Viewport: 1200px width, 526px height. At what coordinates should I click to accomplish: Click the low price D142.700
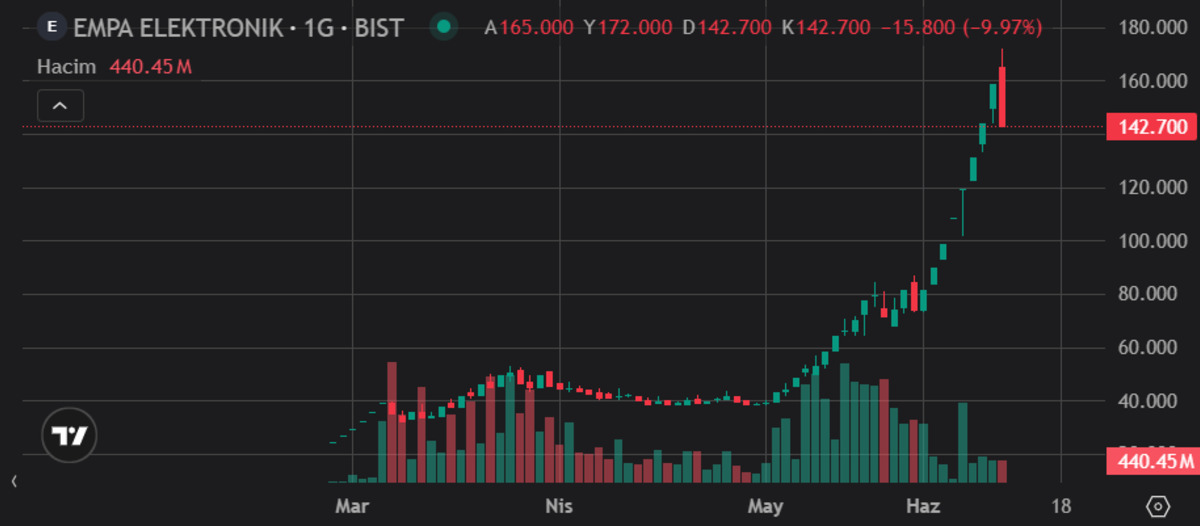click(727, 27)
